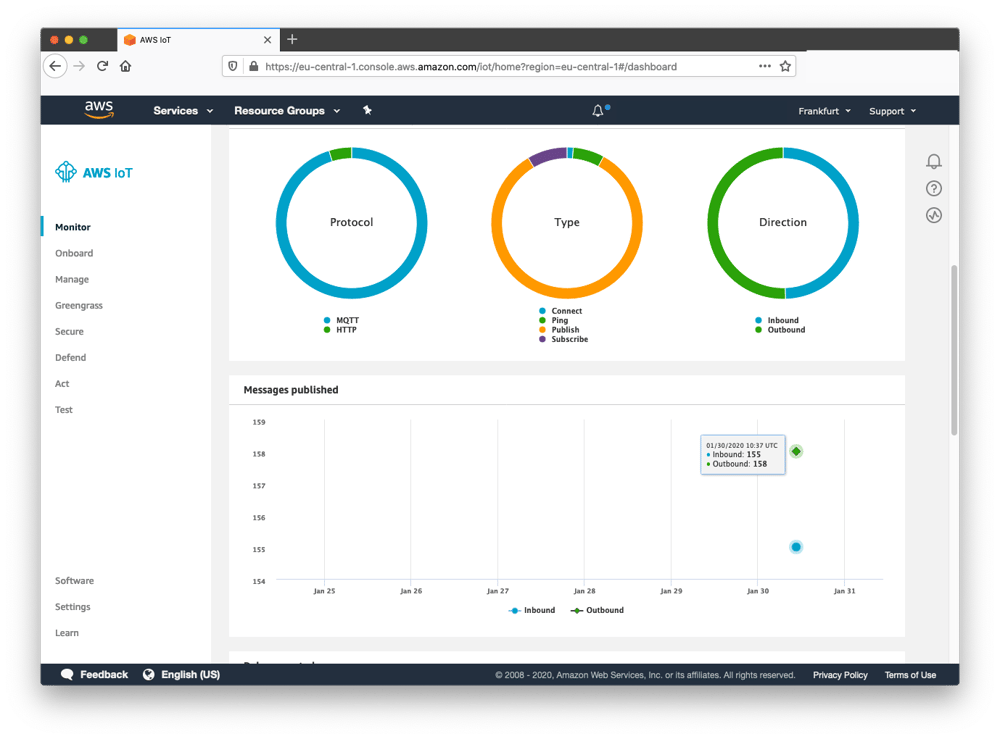Click the "Messages published" heading

coord(291,390)
